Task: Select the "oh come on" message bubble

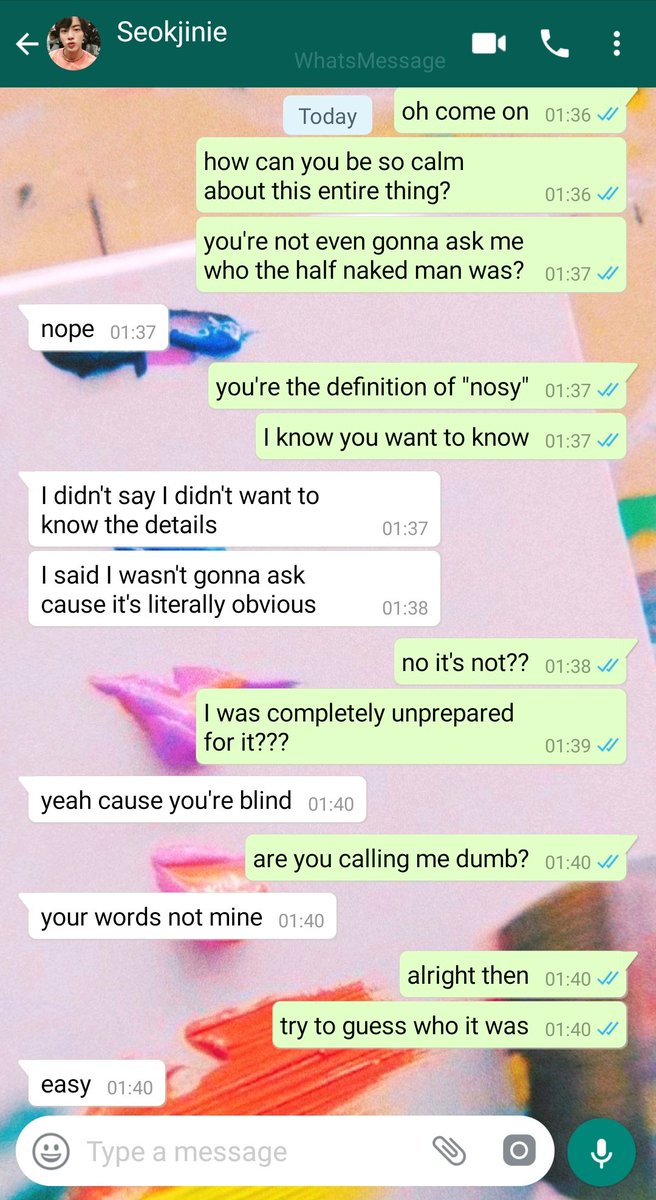Action: click(510, 112)
